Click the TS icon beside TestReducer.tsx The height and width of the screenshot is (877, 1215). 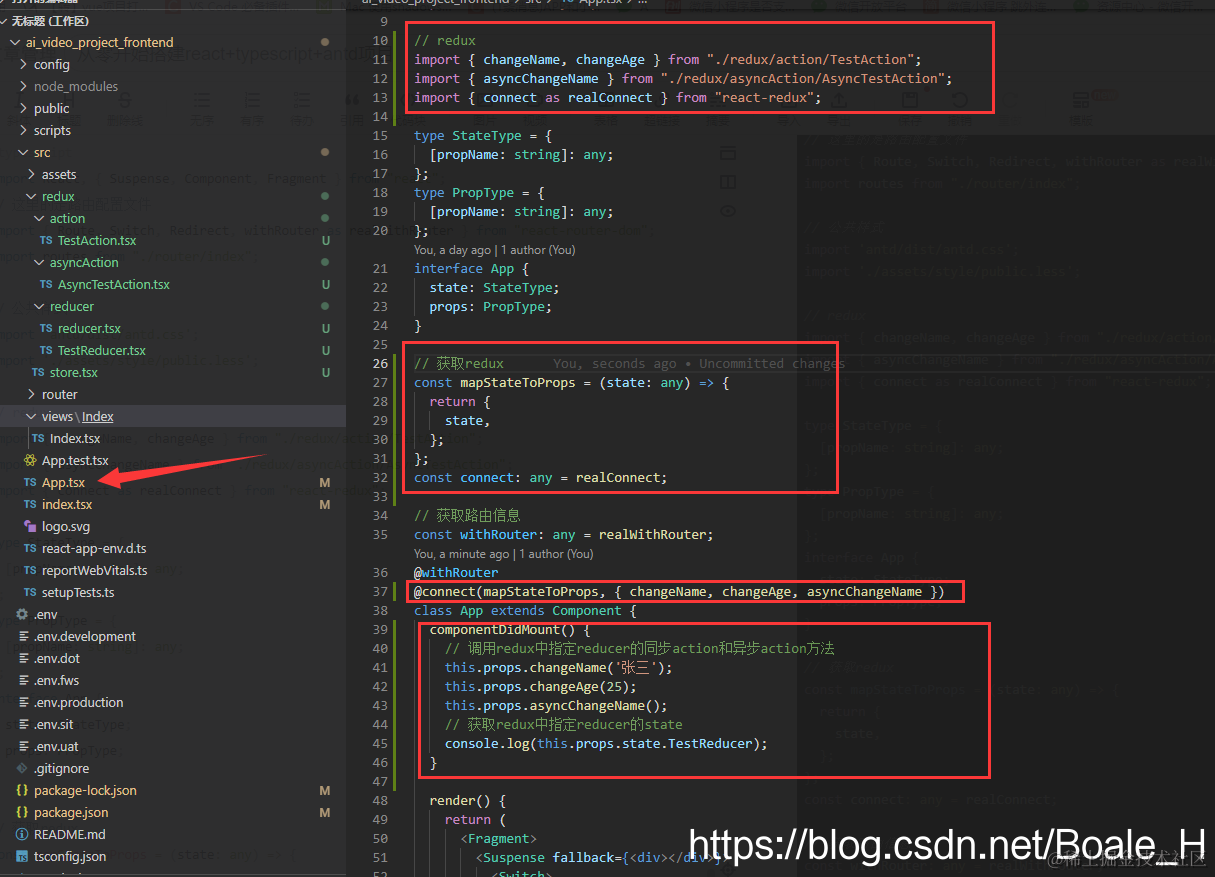tap(46, 351)
